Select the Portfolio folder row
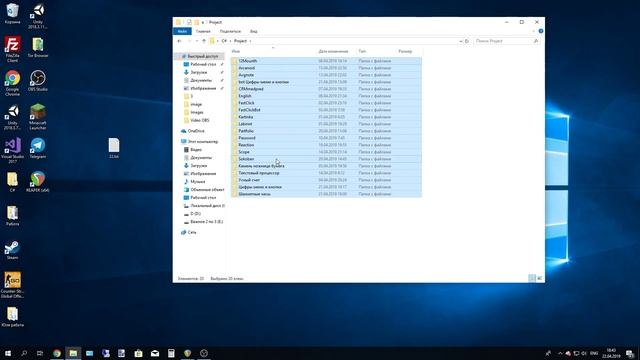Image resolution: width=640 pixels, height=360 pixels. pyautogui.click(x=326, y=131)
